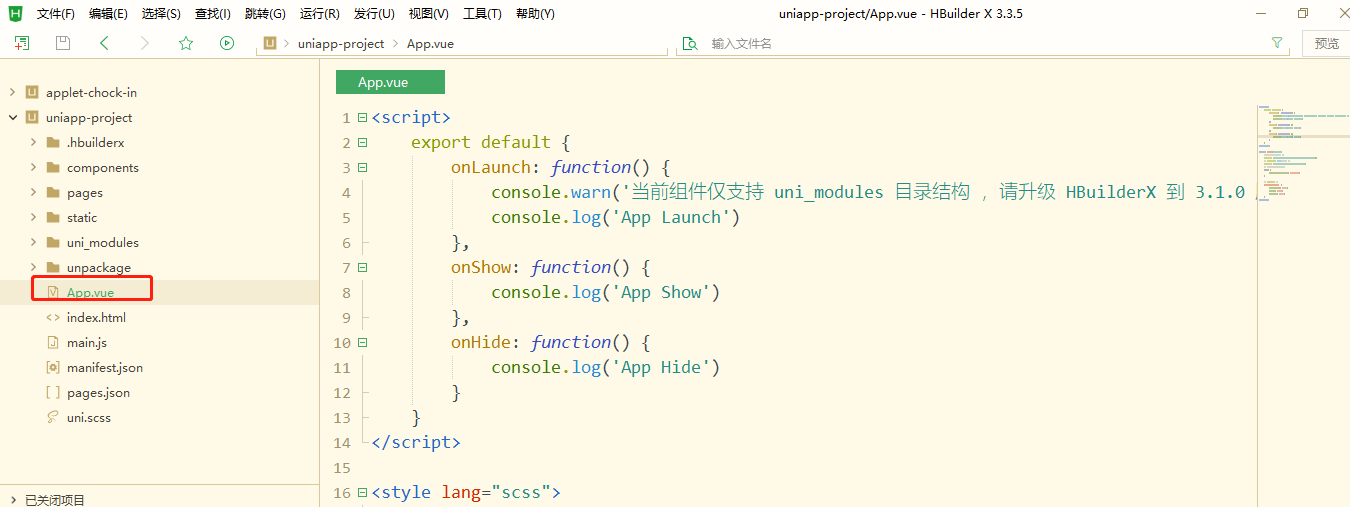Screen dimensions: 1350x507
Task: Fold the script tag on line 1
Action: [362, 118]
